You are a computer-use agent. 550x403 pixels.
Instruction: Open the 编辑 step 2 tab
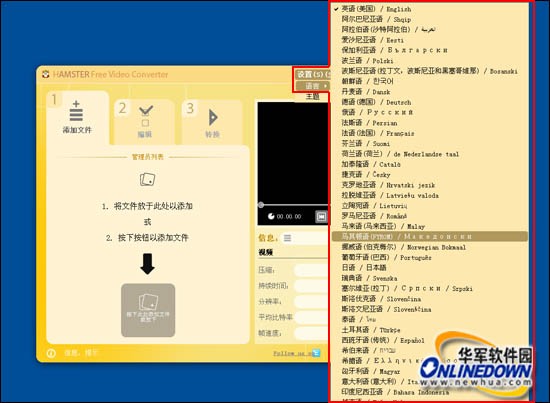click(145, 122)
